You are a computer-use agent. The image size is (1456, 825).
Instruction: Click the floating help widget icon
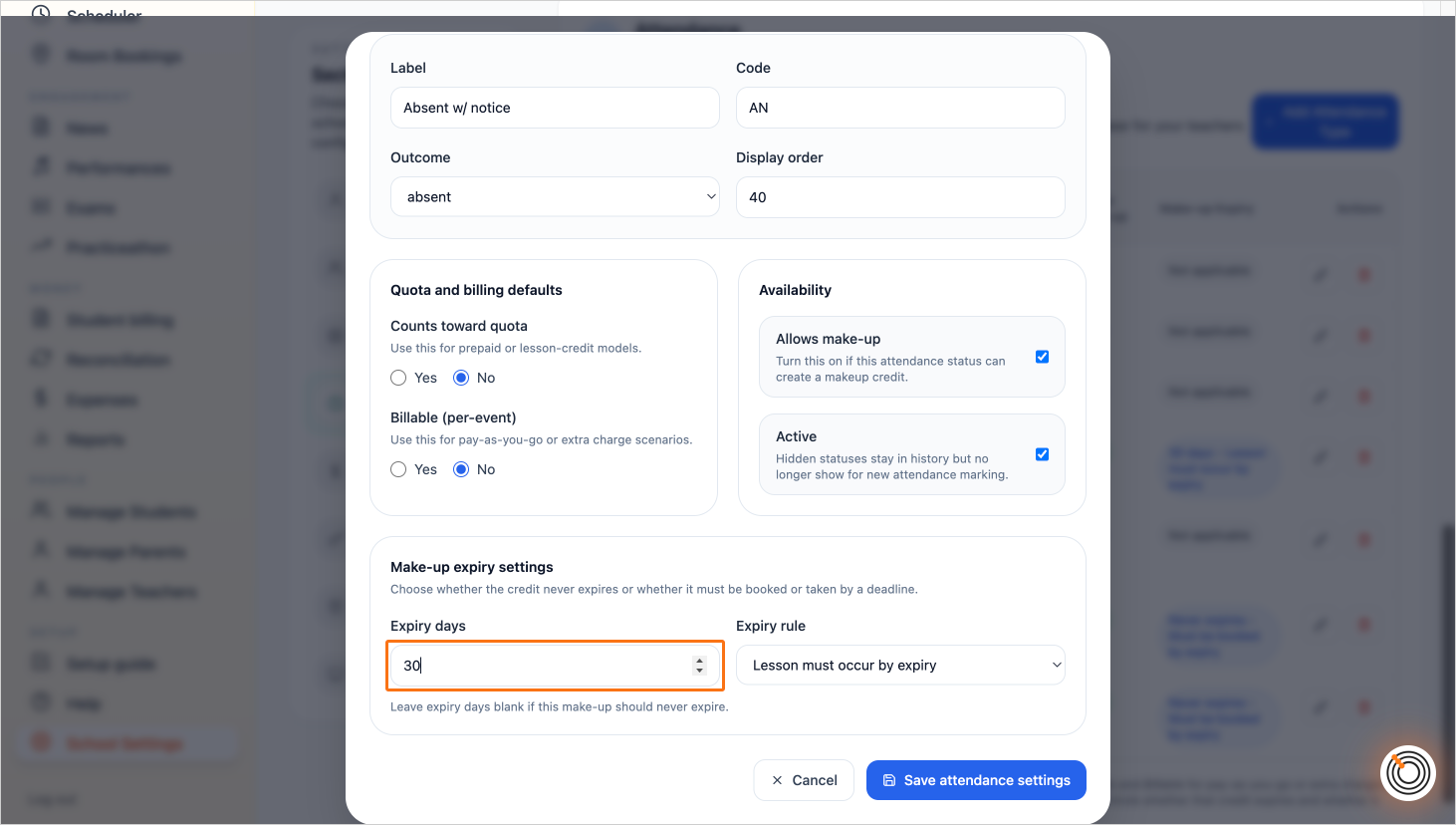[1408, 772]
